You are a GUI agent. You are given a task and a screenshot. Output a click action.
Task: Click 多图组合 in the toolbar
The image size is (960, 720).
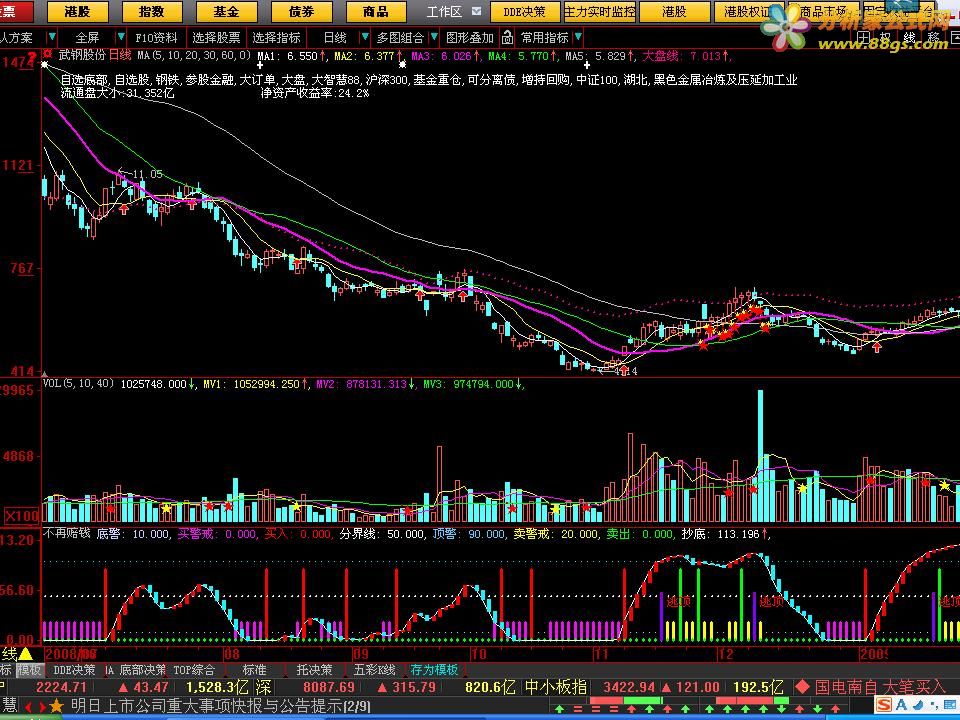coord(400,37)
